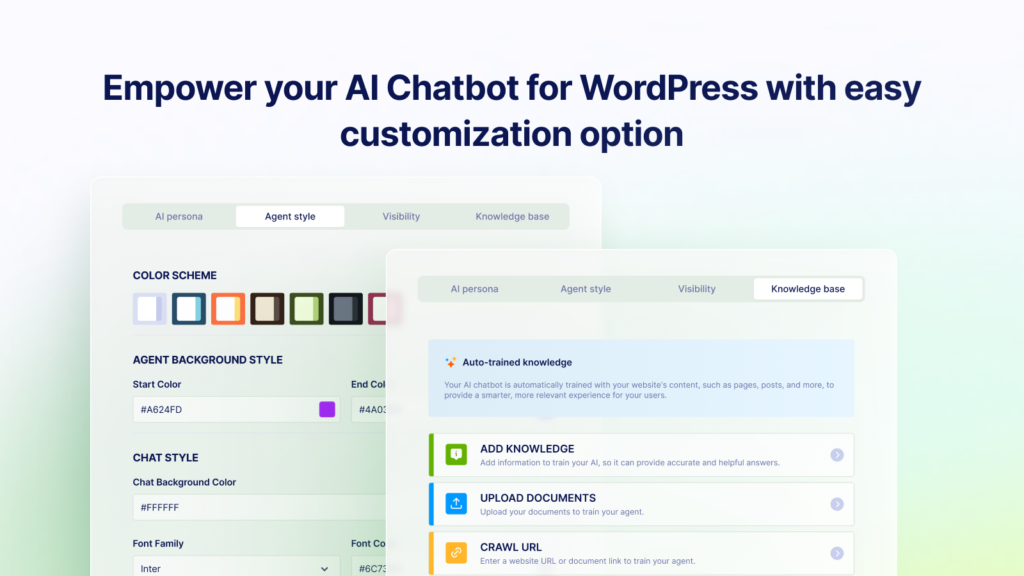Choose the orange color scheme

(x=228, y=308)
